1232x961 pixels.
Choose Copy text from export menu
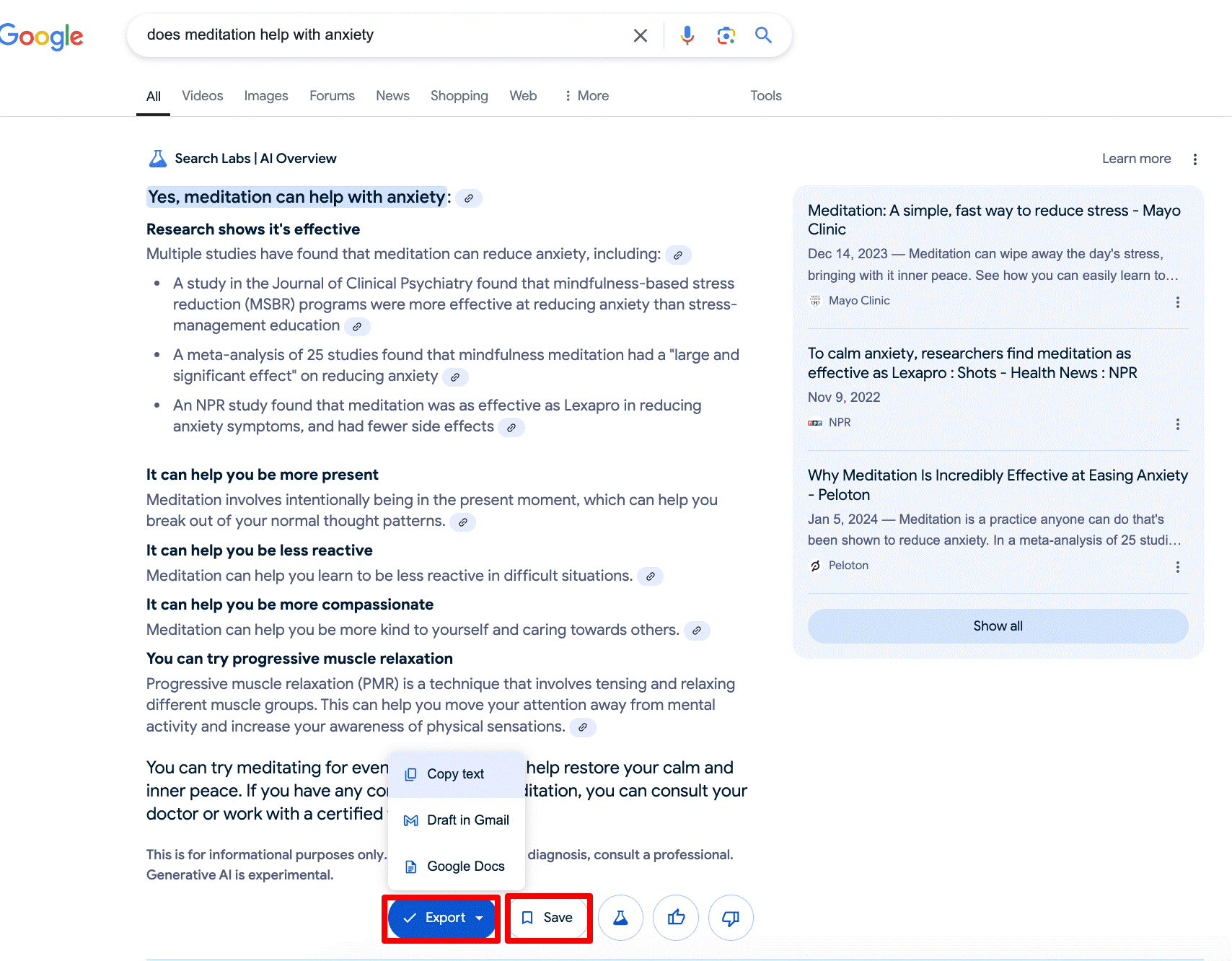coord(457,774)
